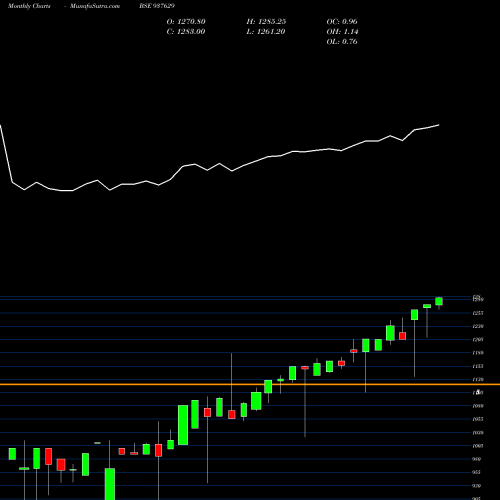Viewport: 500px width, 500px height.
Task: Select the 'BSE 937629' symbol text
Action: [x=157, y=6]
